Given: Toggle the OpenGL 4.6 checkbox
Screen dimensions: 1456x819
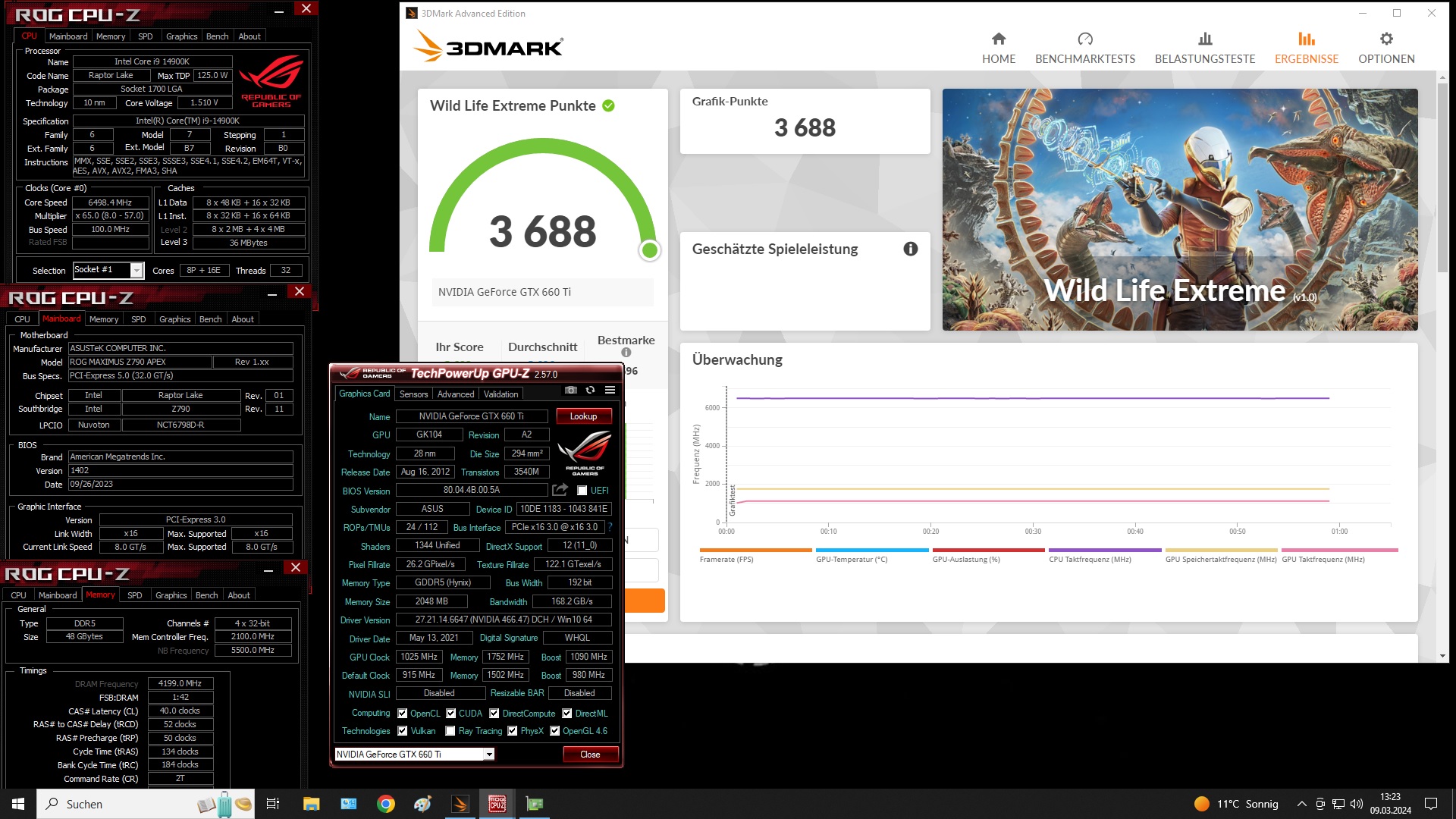Looking at the screenshot, I should (555, 731).
